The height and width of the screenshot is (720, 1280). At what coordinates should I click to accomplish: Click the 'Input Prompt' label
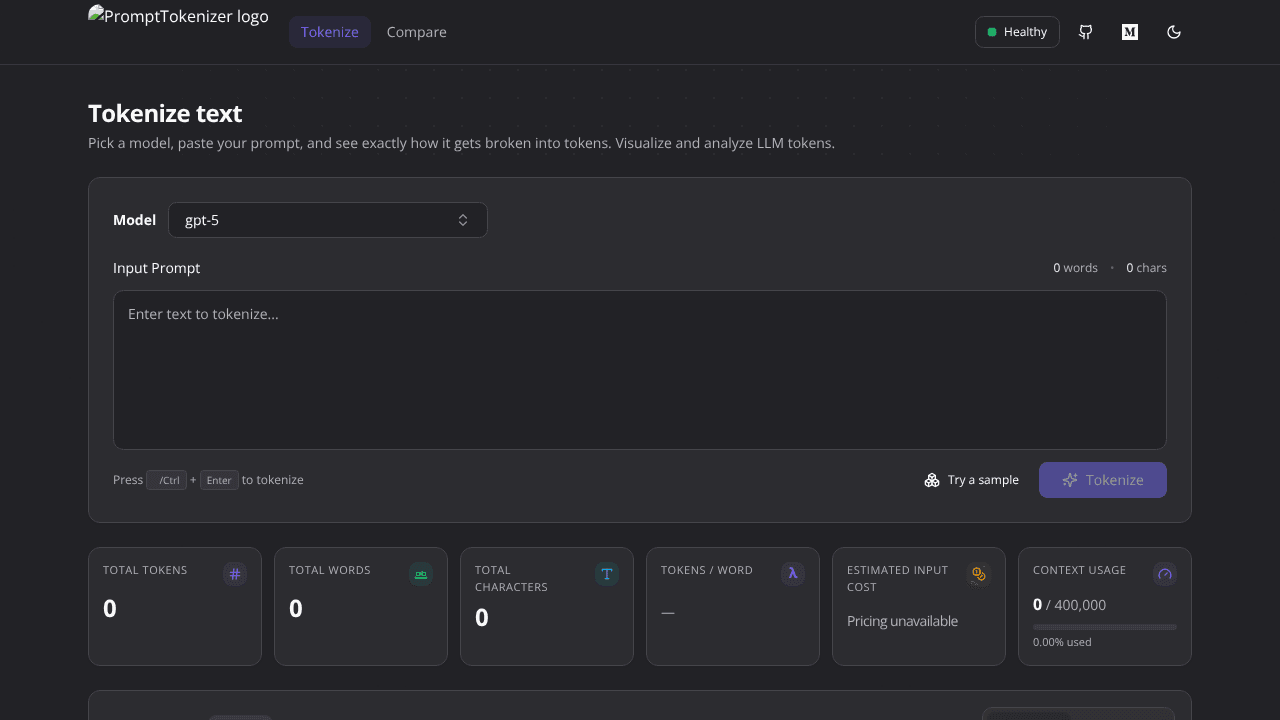(x=156, y=268)
